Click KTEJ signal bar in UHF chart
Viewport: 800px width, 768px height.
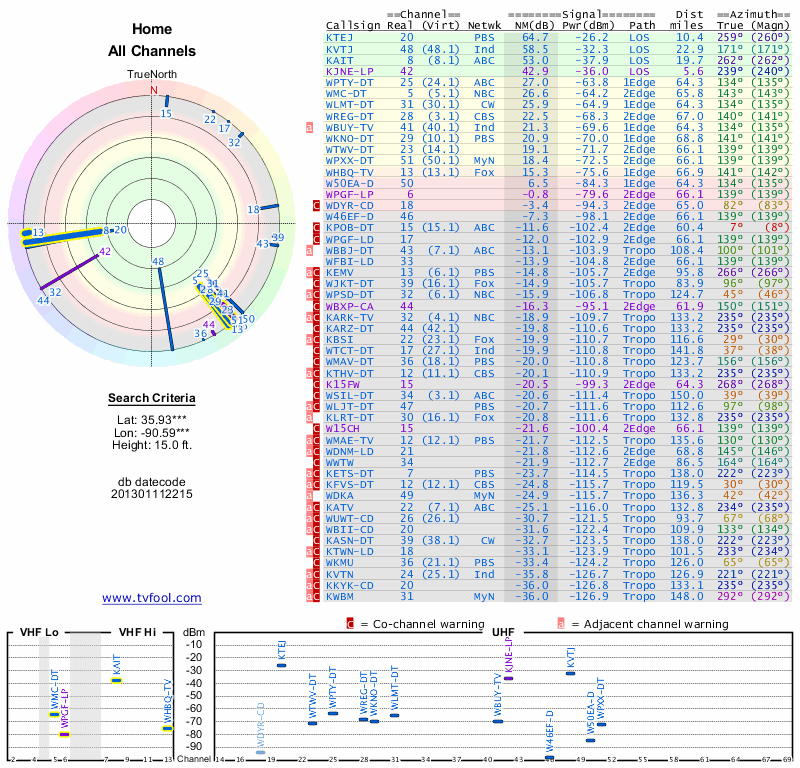(x=281, y=665)
